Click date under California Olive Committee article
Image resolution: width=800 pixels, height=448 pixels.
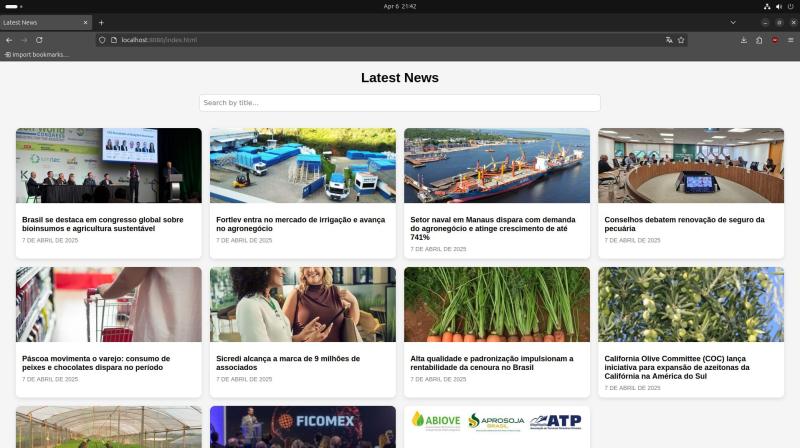(632, 388)
